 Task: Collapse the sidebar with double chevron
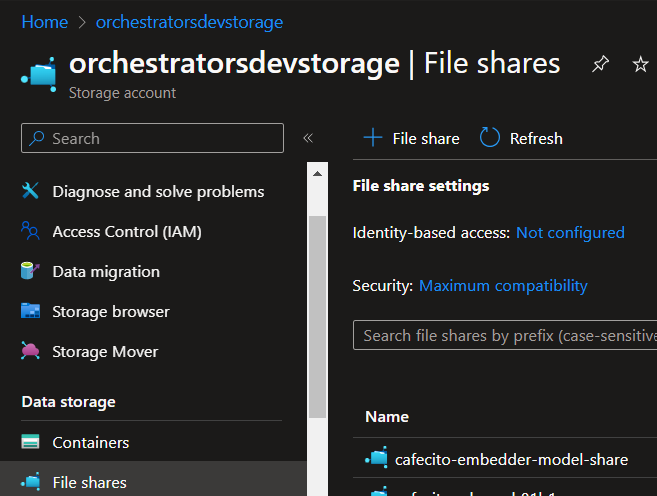pyautogui.click(x=308, y=138)
